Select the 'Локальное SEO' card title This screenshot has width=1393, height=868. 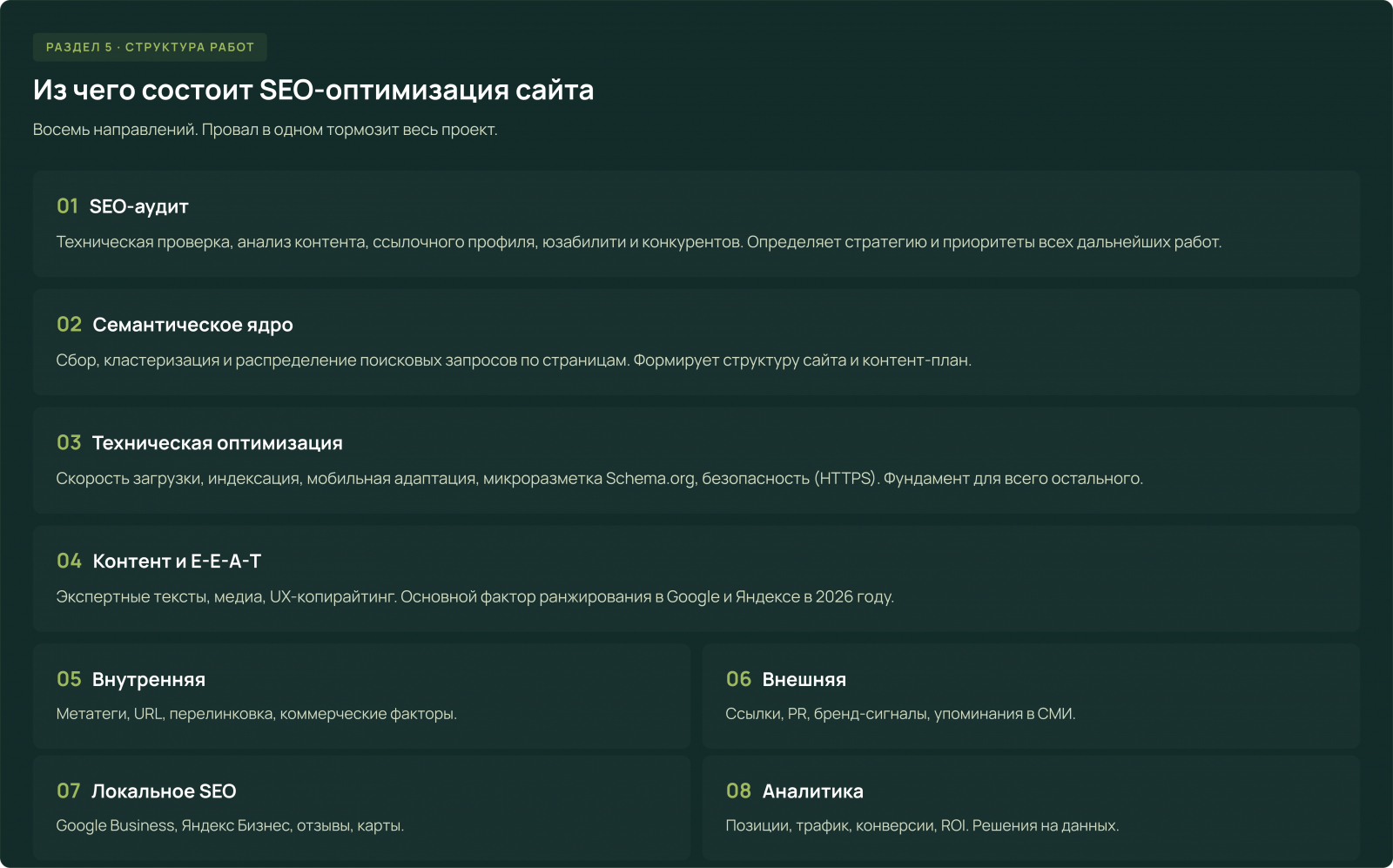[x=165, y=791]
